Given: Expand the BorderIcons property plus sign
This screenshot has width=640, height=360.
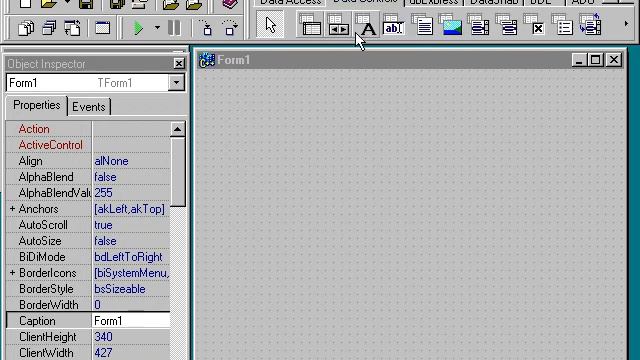Looking at the screenshot, I should [x=12, y=273].
